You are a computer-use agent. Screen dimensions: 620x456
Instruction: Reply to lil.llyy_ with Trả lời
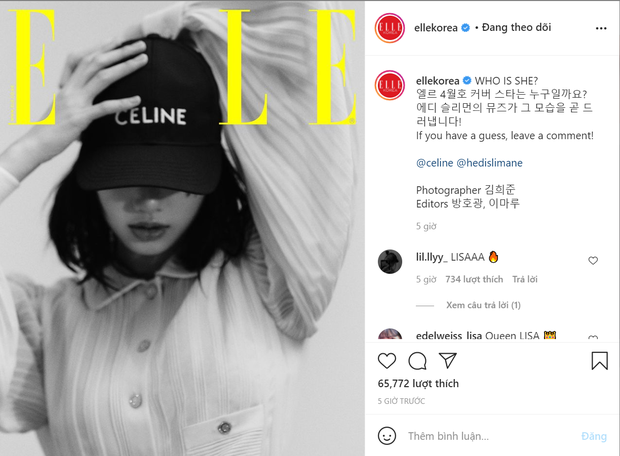pos(525,279)
